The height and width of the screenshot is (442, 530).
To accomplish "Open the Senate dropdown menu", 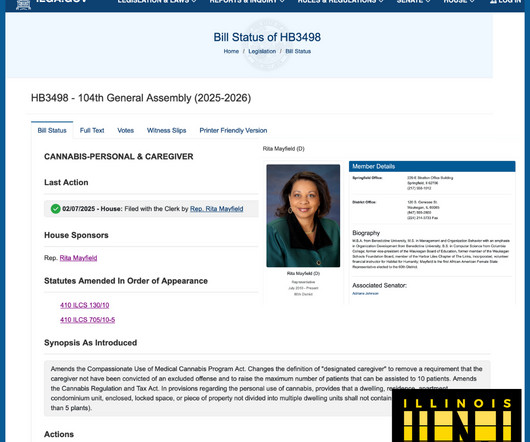I will (x=413, y=2).
